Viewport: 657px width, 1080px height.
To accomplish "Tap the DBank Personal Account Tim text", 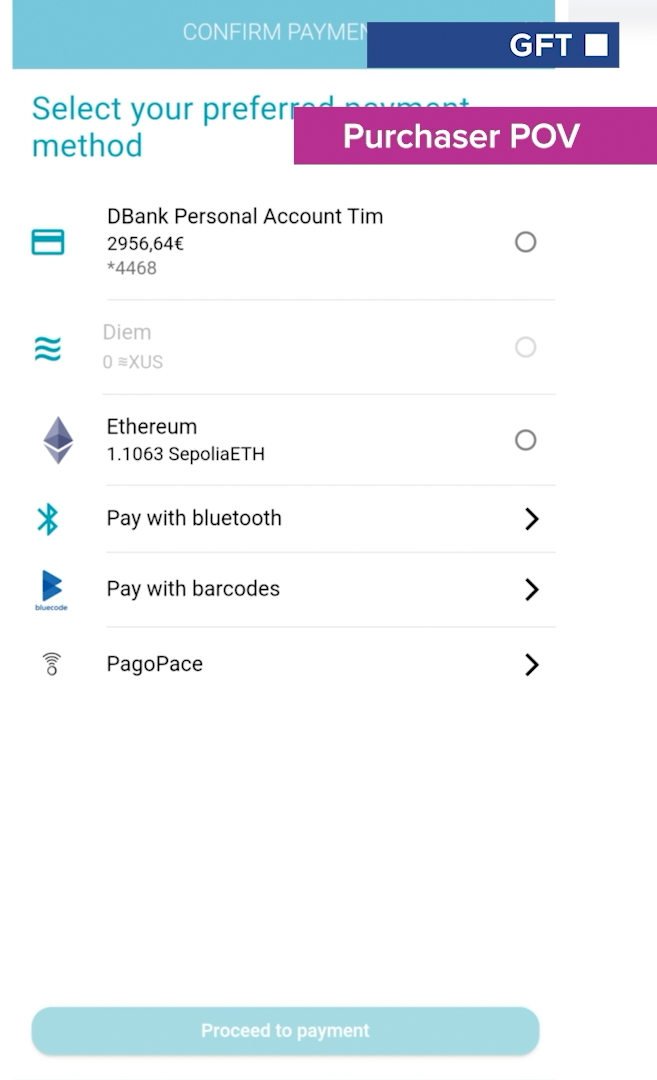I will coord(245,216).
